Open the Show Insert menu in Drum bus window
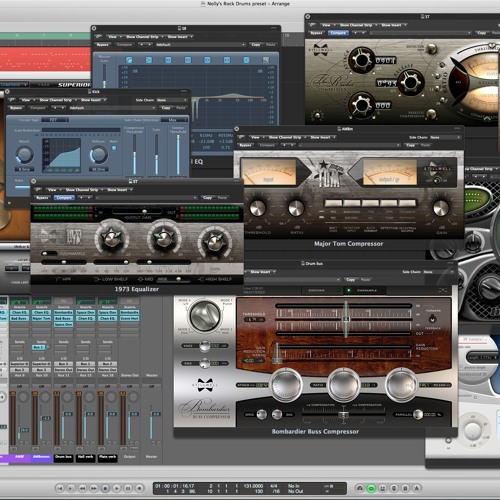 point(263,272)
